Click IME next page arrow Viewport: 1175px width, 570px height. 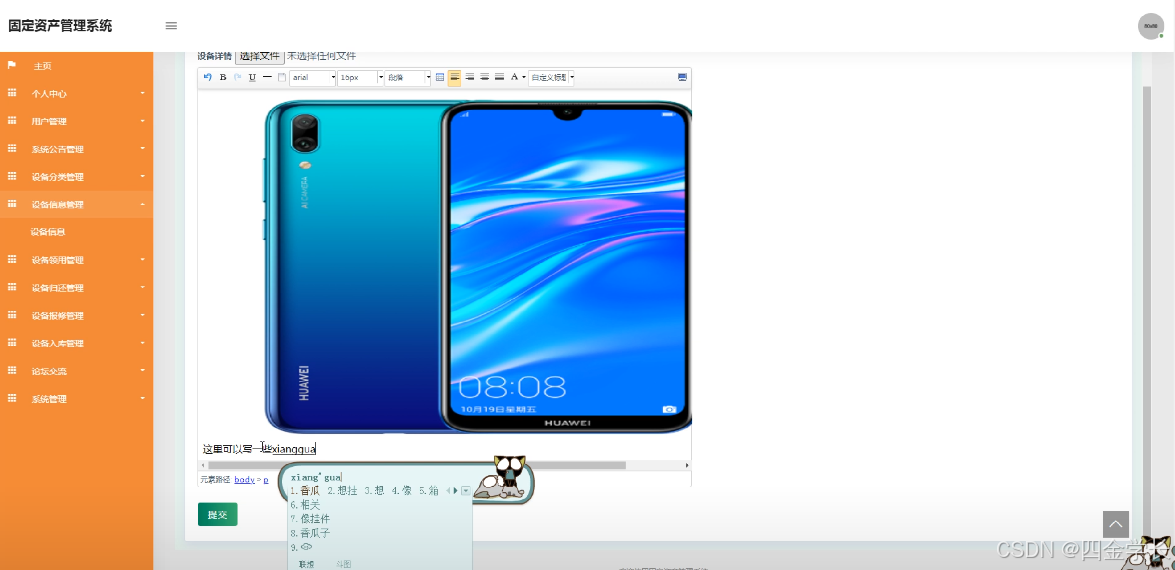coord(456,491)
